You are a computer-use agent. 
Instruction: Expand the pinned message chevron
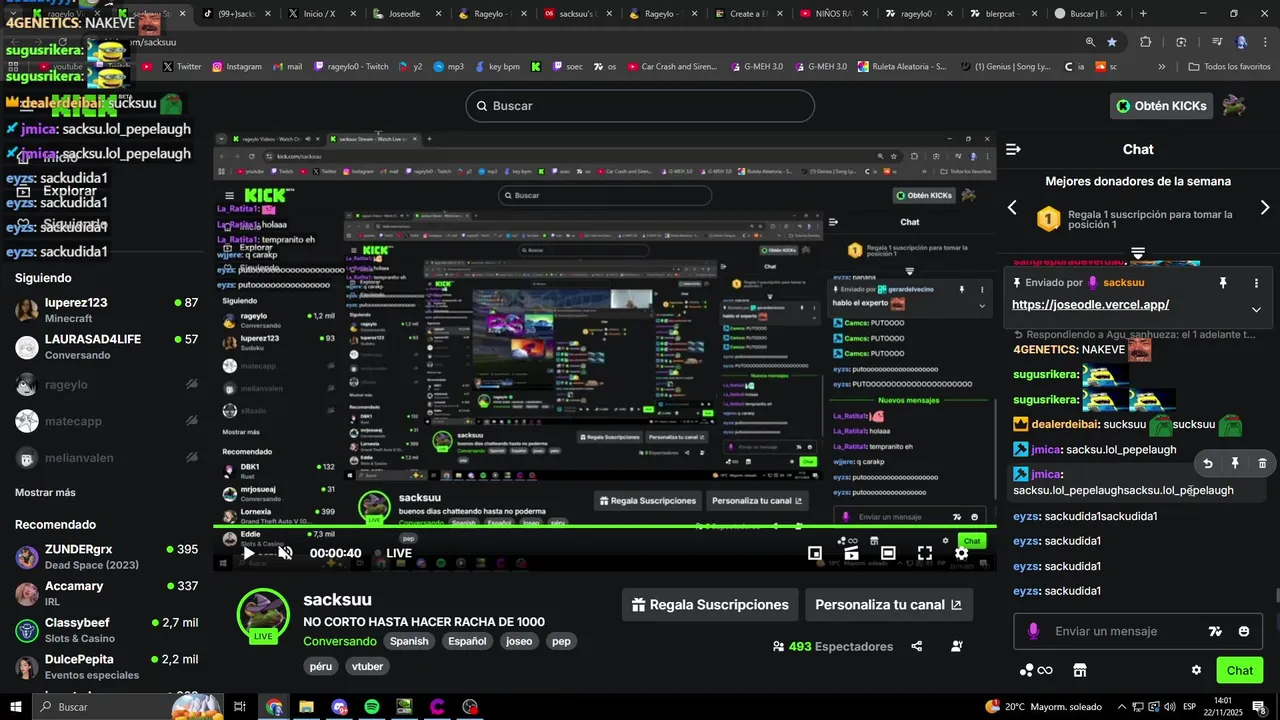1257,309
